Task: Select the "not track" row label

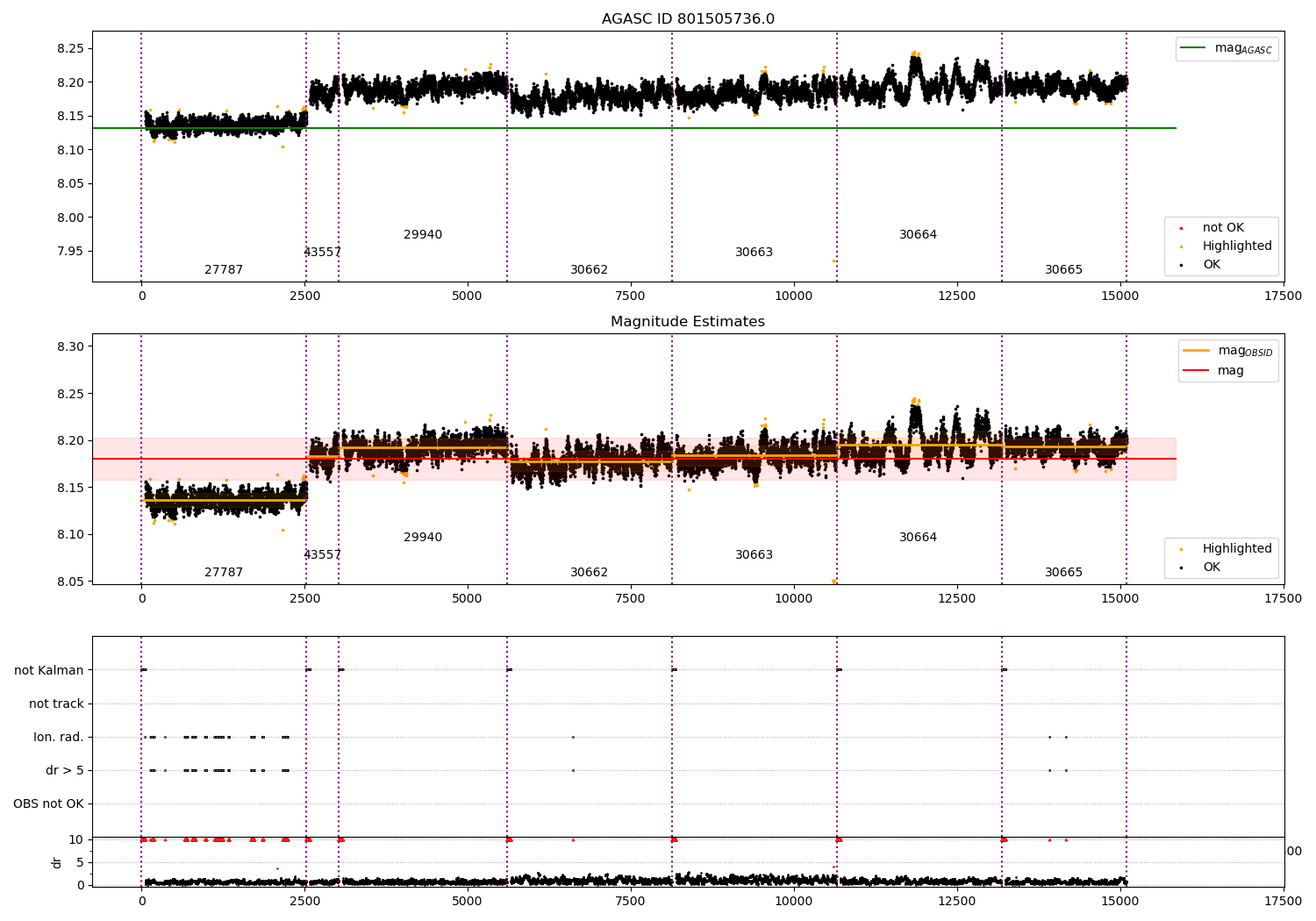Action: tap(56, 704)
